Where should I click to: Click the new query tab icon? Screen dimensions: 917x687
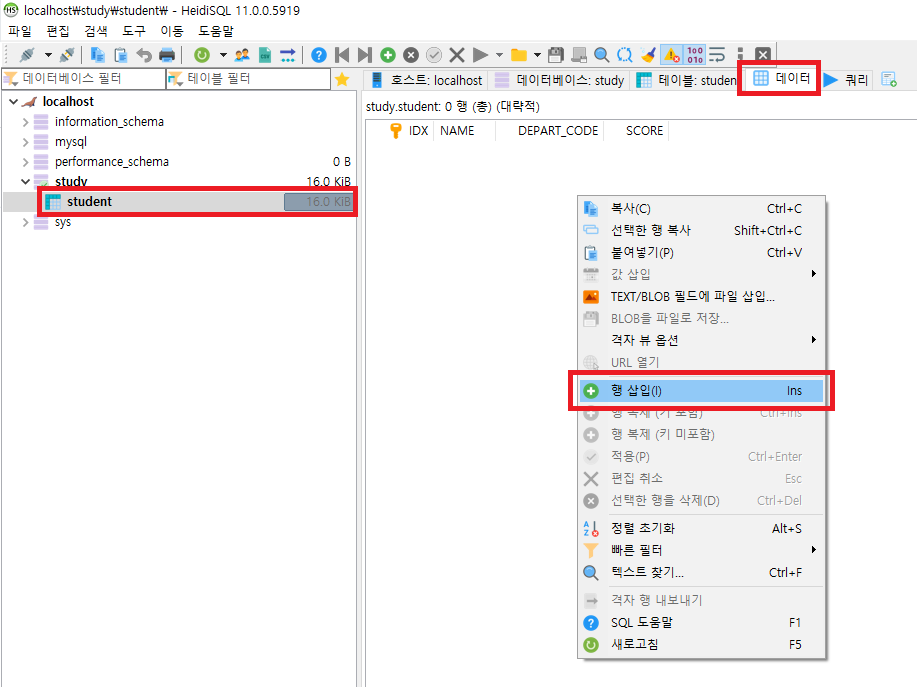tap(889, 80)
